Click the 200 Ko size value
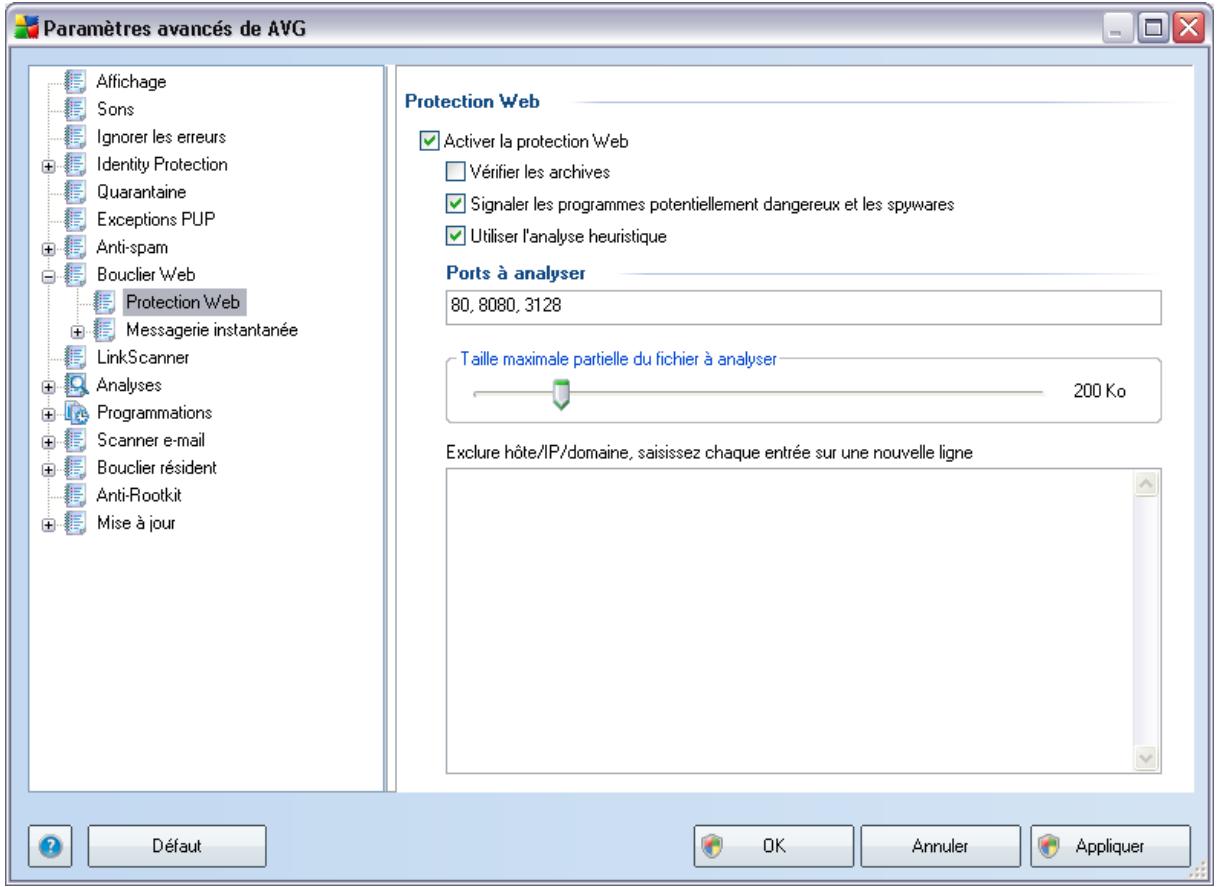 1099,391
